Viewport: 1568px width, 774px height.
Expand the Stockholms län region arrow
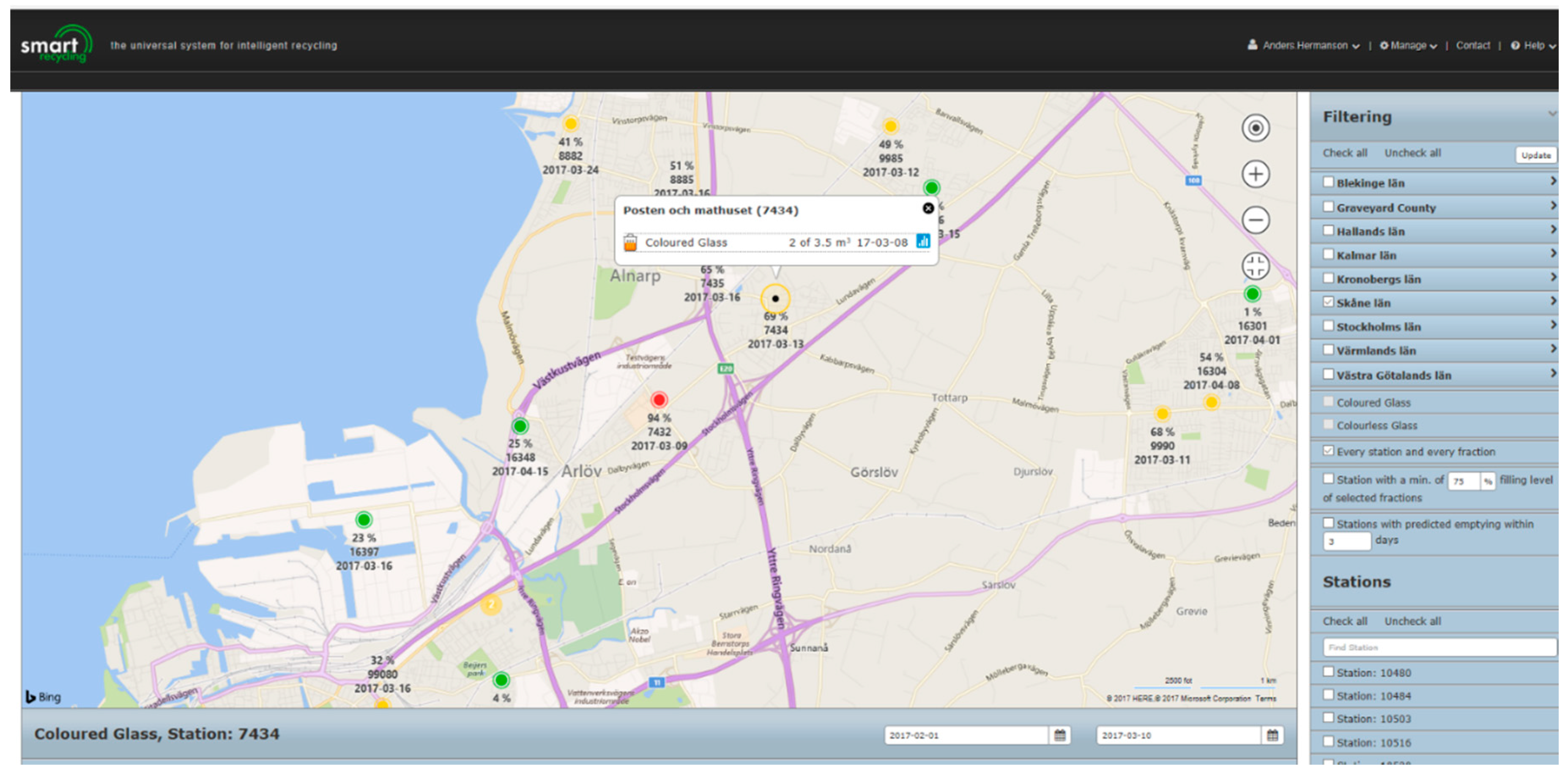pyautogui.click(x=1553, y=325)
